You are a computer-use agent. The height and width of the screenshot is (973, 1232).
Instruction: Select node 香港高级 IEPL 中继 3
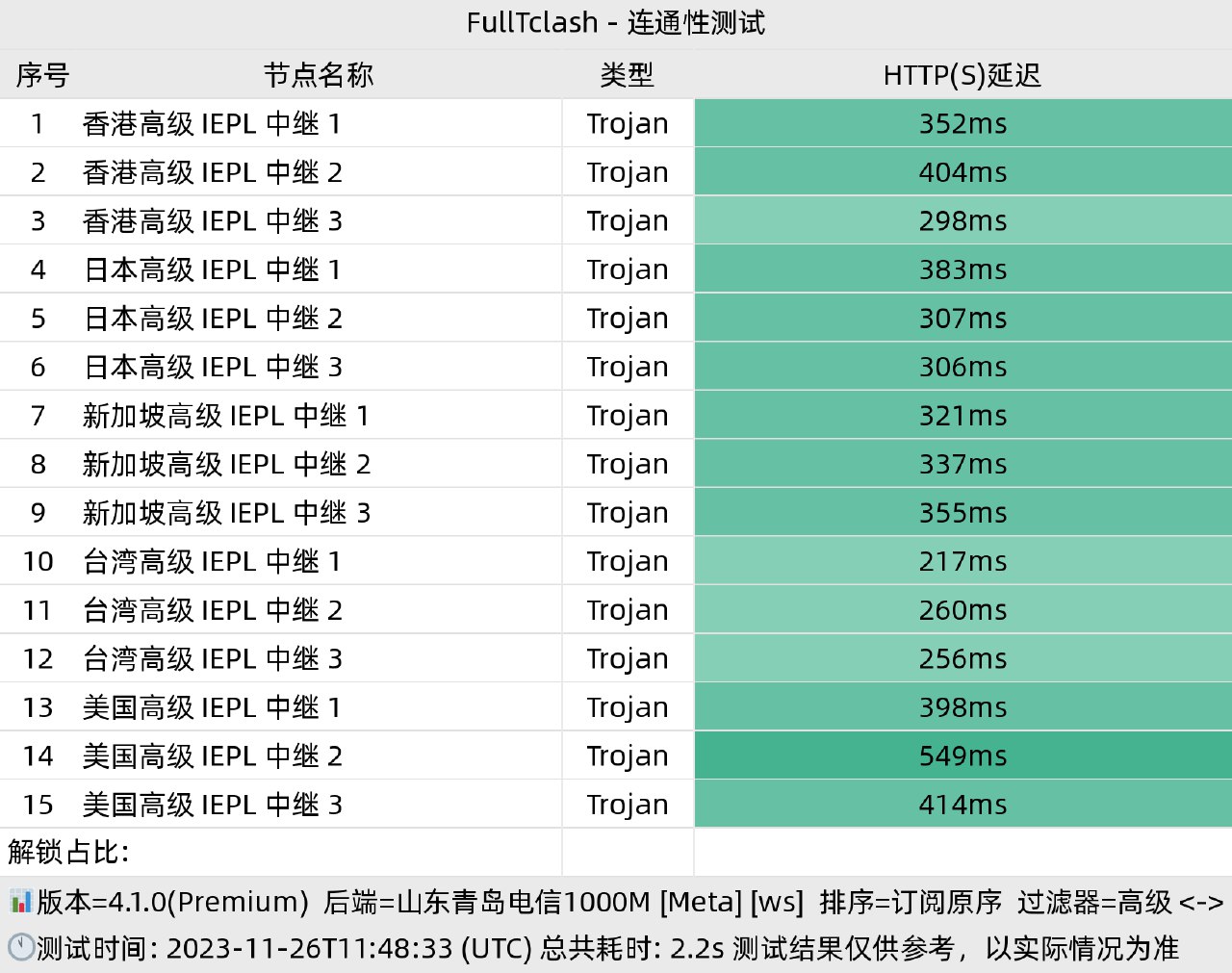pos(213,220)
